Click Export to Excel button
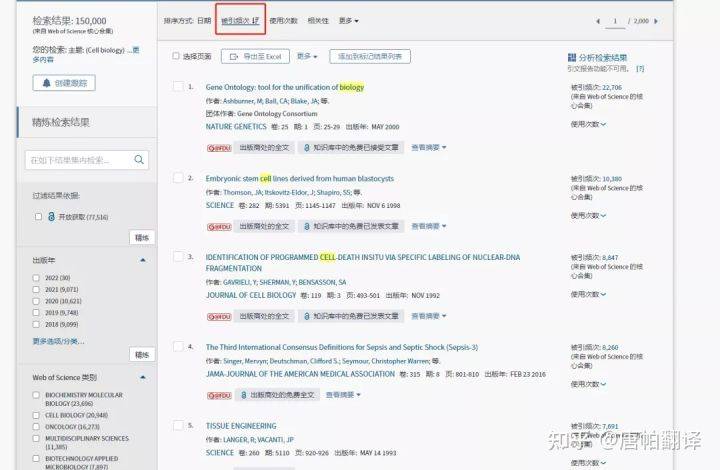The width and height of the screenshot is (720, 470). (x=255, y=56)
